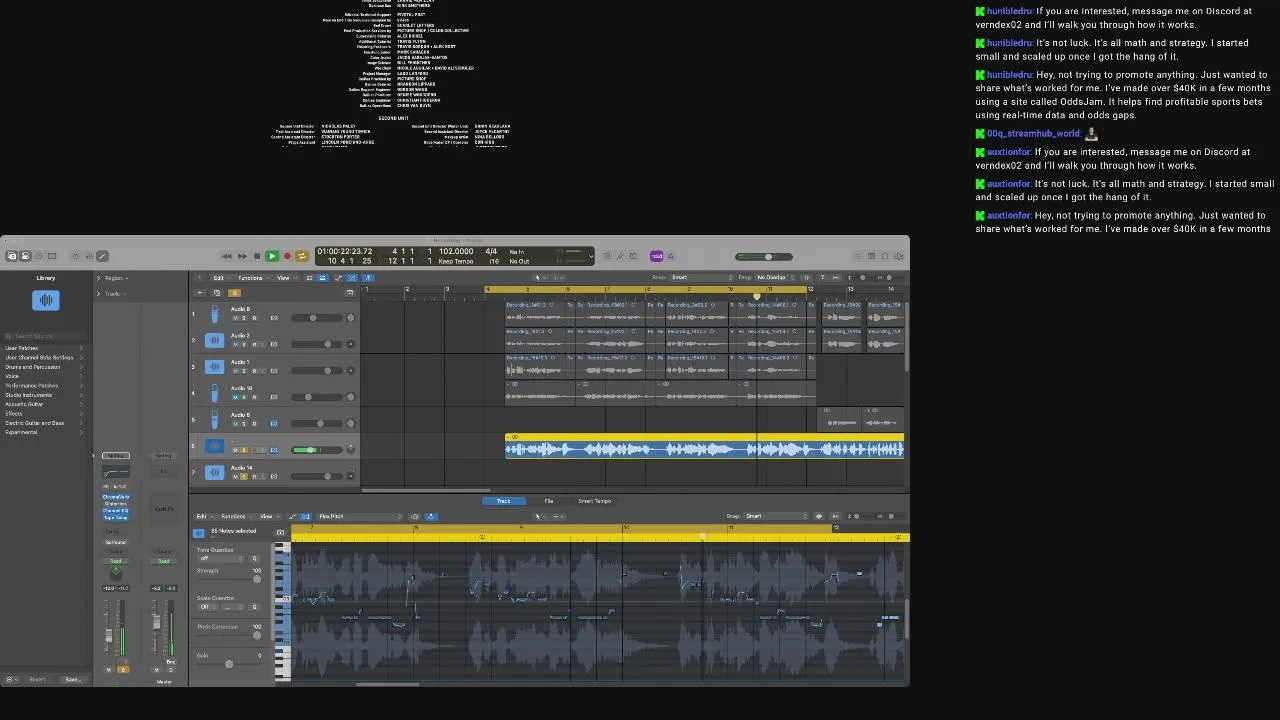Mute the Audio 8 track
Image resolution: width=1280 pixels, height=720 pixels.
(x=235, y=318)
